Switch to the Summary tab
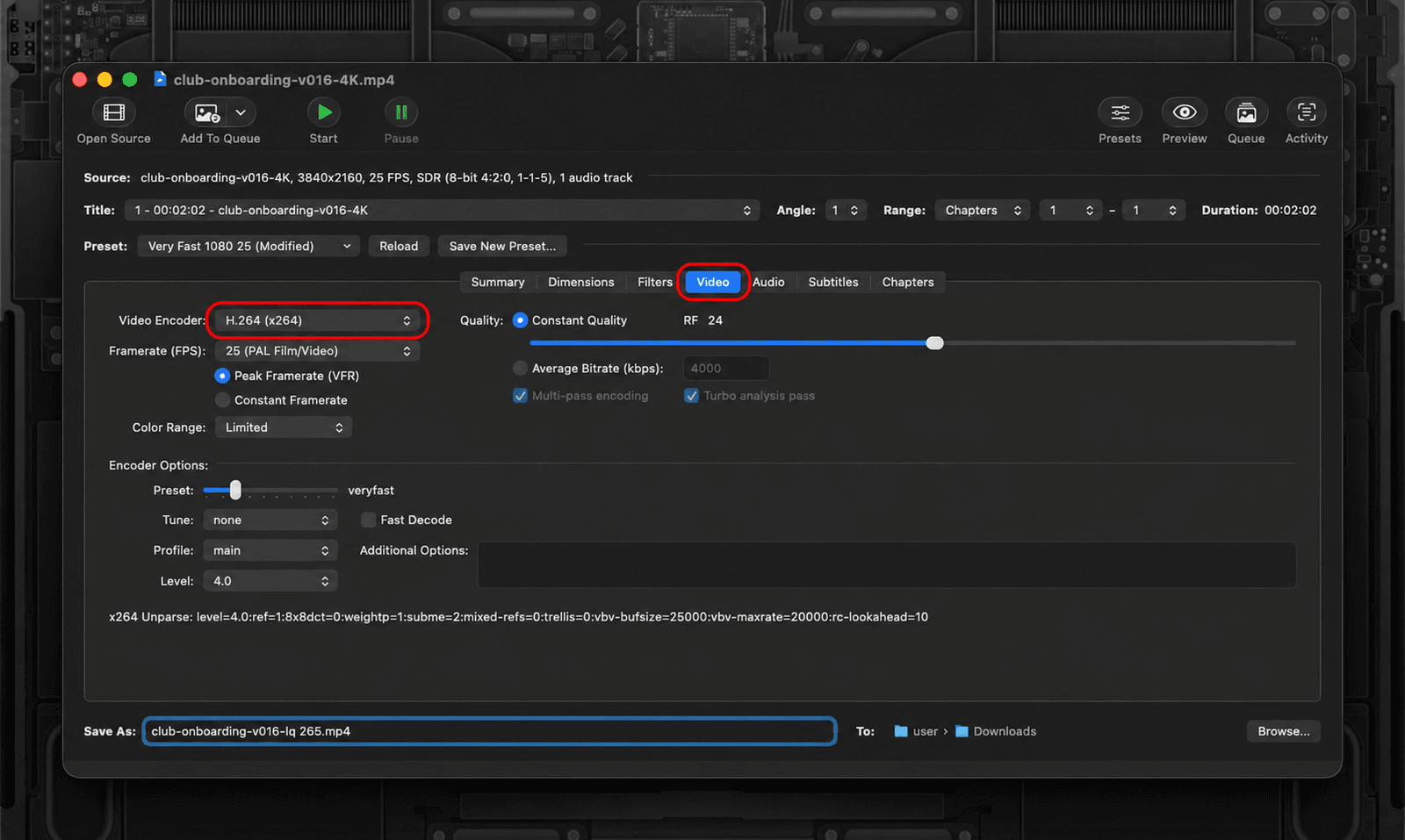Image resolution: width=1405 pixels, height=840 pixels. point(498,282)
